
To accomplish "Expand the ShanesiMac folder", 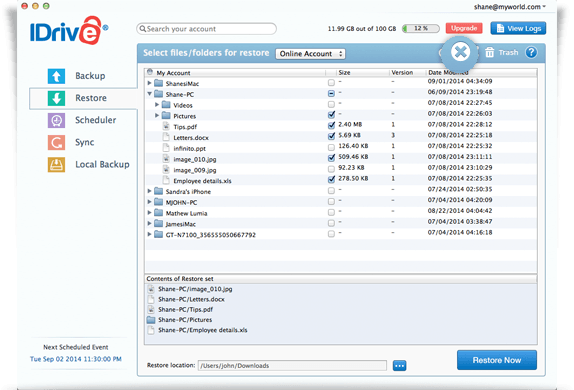I will (x=149, y=83).
